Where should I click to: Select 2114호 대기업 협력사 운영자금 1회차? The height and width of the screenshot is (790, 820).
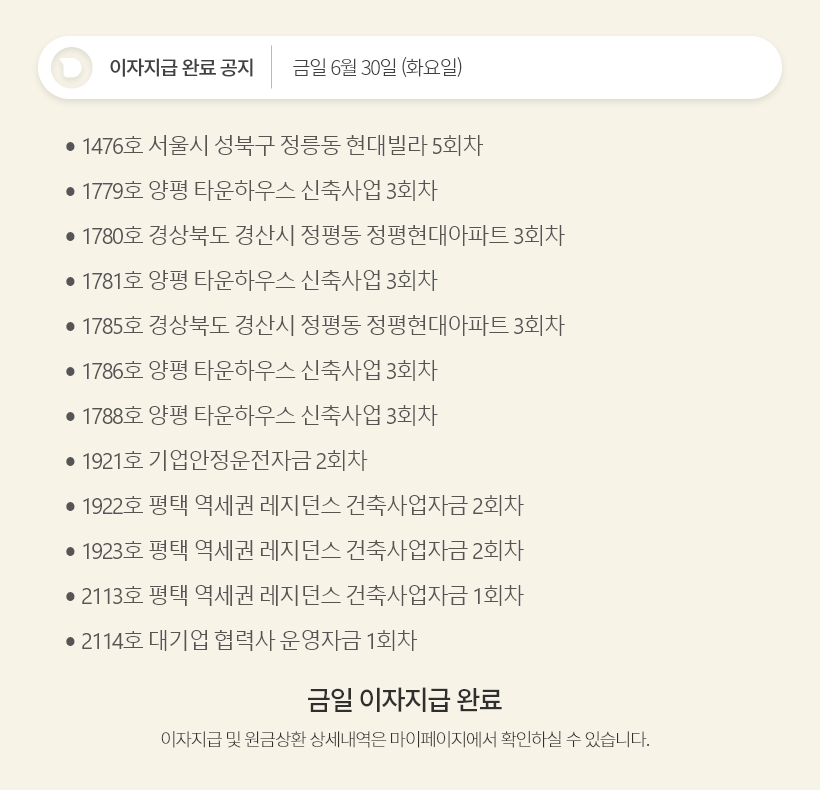249,641
